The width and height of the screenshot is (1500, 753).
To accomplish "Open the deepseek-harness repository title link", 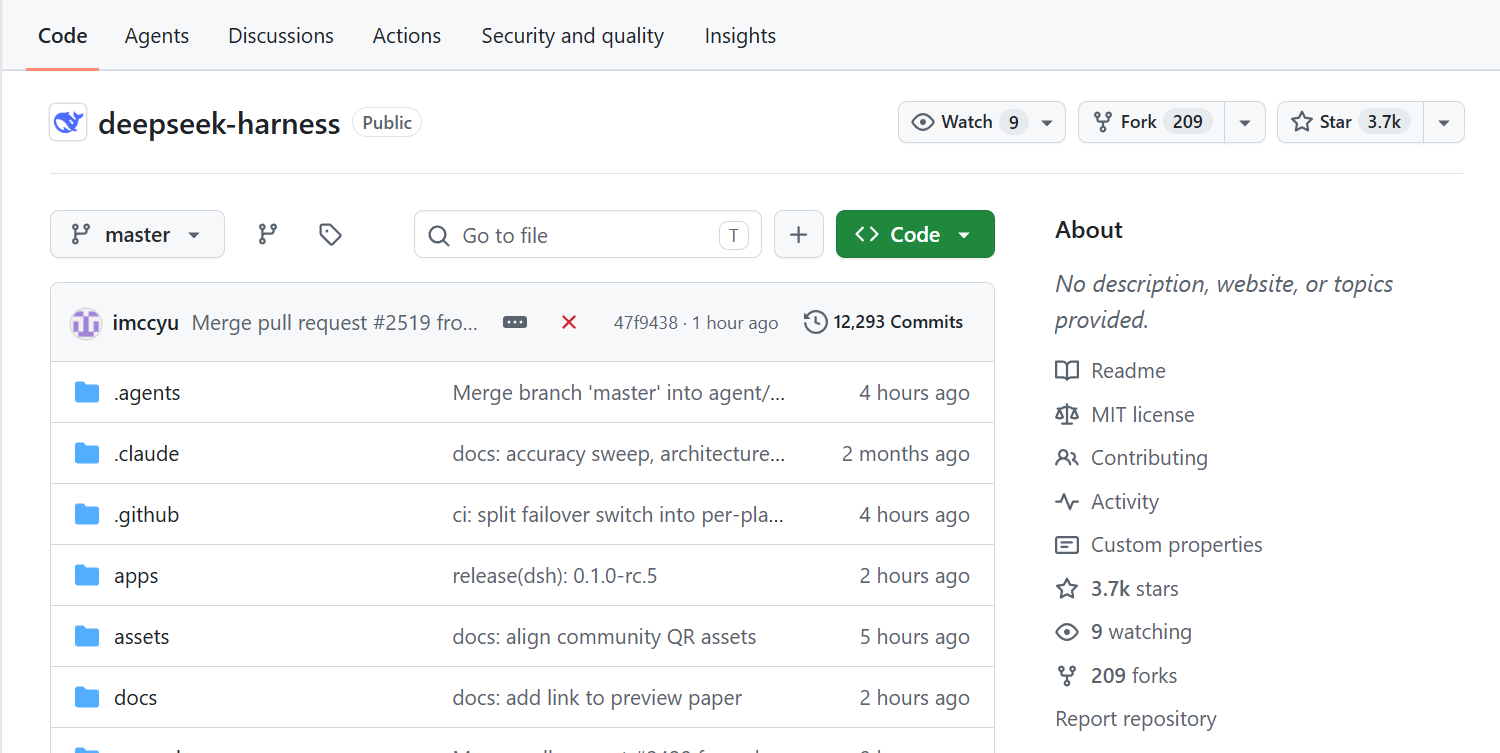I will (x=219, y=124).
